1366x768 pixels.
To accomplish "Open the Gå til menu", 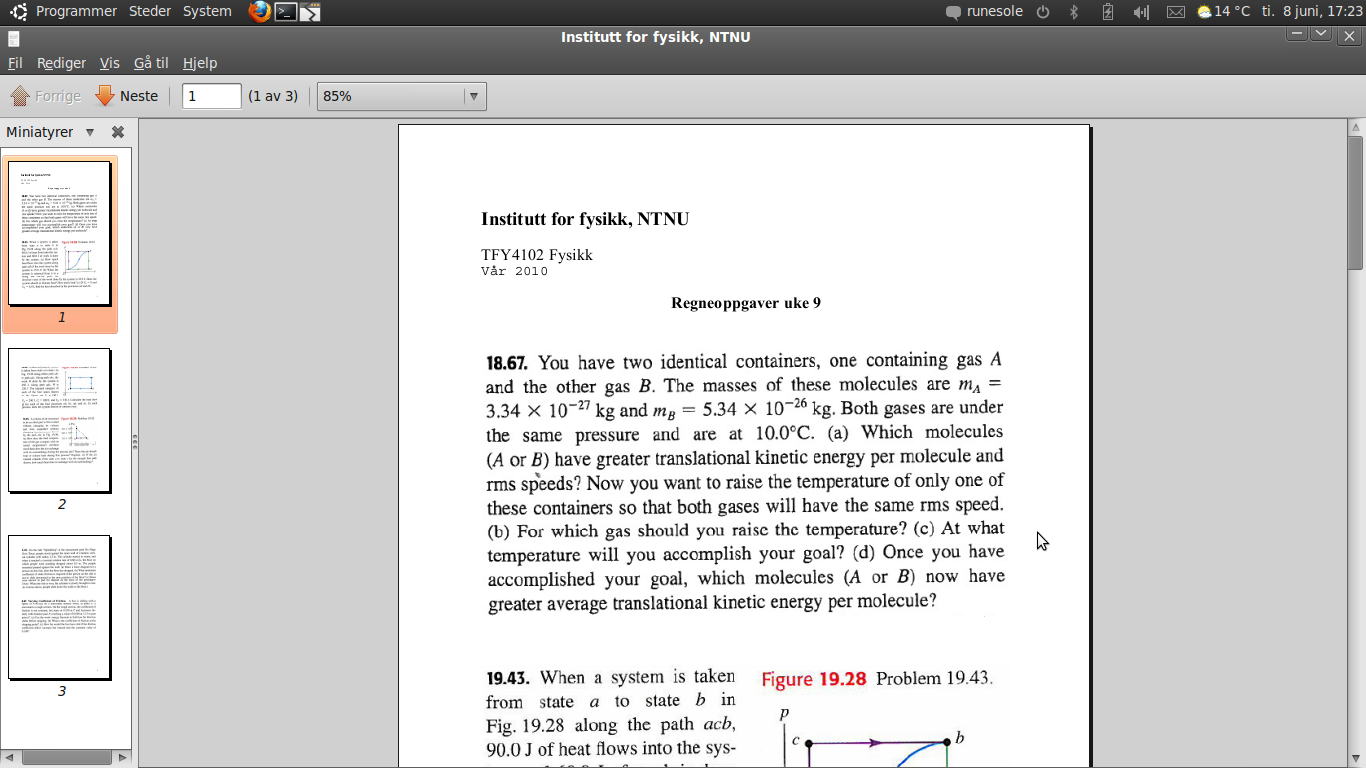I will click(151, 63).
